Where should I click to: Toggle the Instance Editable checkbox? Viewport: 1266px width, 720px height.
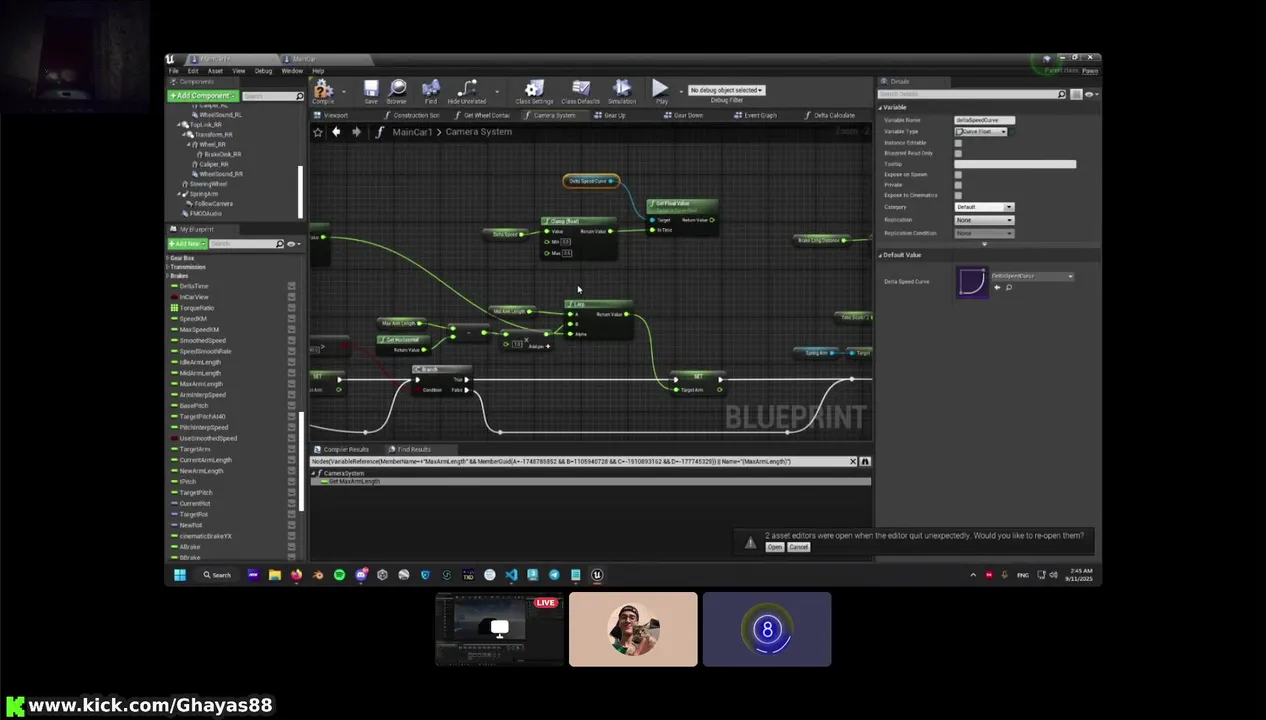[x=958, y=143]
